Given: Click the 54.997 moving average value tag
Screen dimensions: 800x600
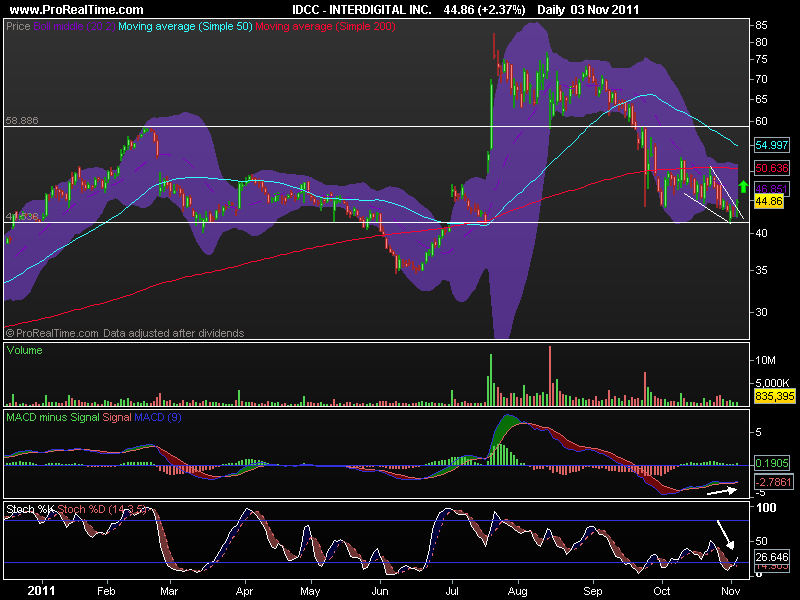Looking at the screenshot, I should tap(771, 145).
